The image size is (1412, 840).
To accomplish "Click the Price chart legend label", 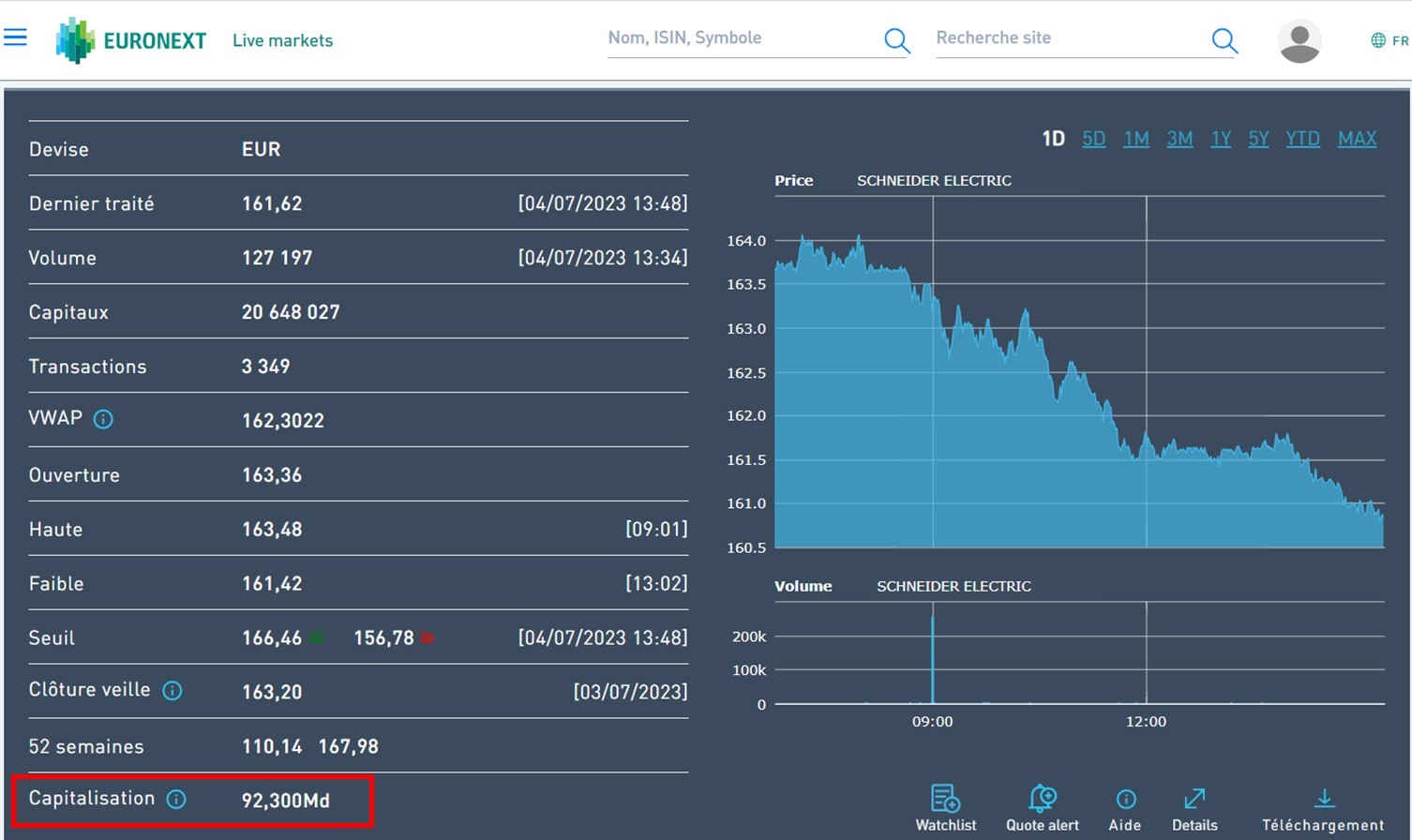I will (793, 181).
